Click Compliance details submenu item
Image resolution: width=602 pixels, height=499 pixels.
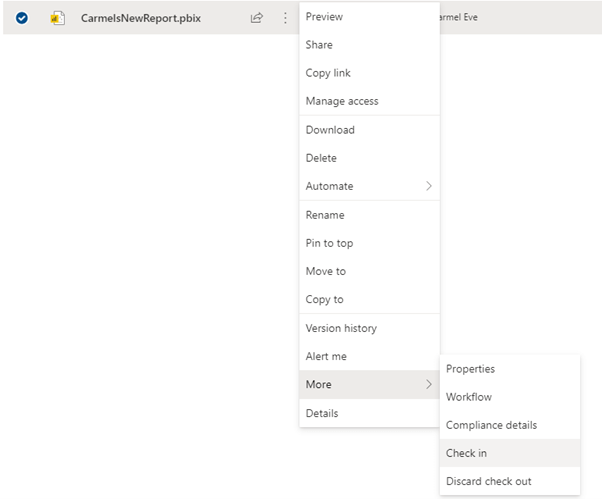(x=491, y=425)
